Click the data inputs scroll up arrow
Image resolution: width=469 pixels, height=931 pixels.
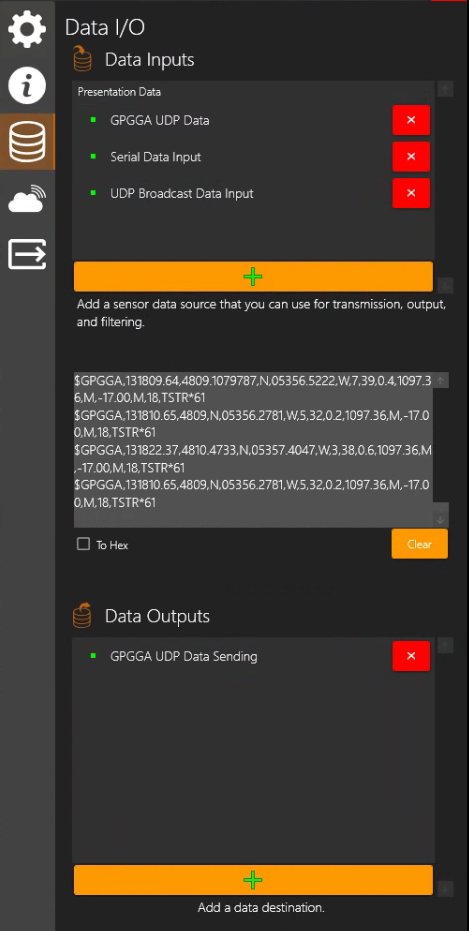point(445,89)
